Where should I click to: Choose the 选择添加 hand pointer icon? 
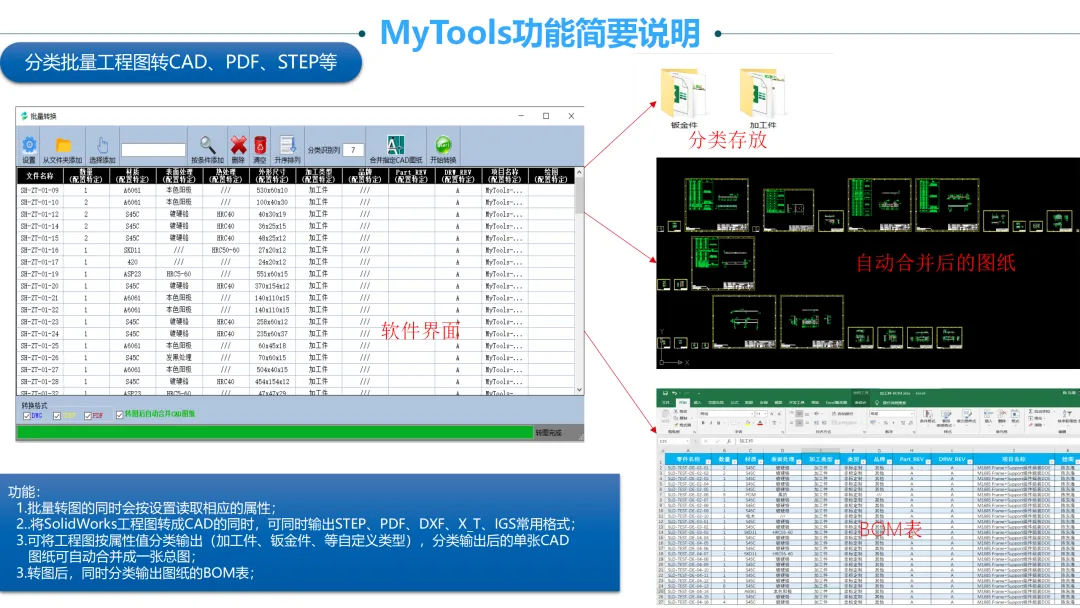[102, 145]
